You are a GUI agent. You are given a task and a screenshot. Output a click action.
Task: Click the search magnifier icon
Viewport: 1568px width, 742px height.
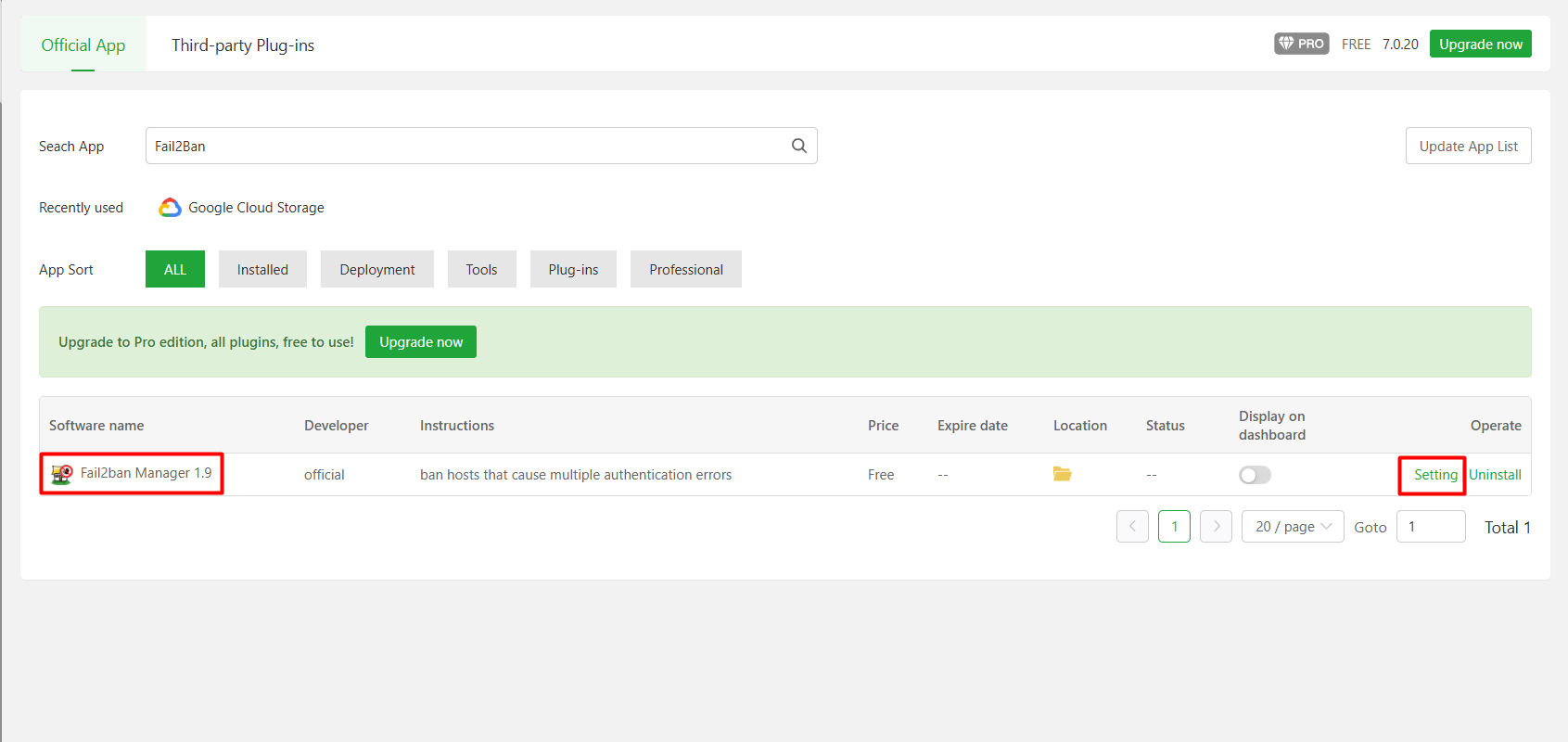(x=798, y=146)
